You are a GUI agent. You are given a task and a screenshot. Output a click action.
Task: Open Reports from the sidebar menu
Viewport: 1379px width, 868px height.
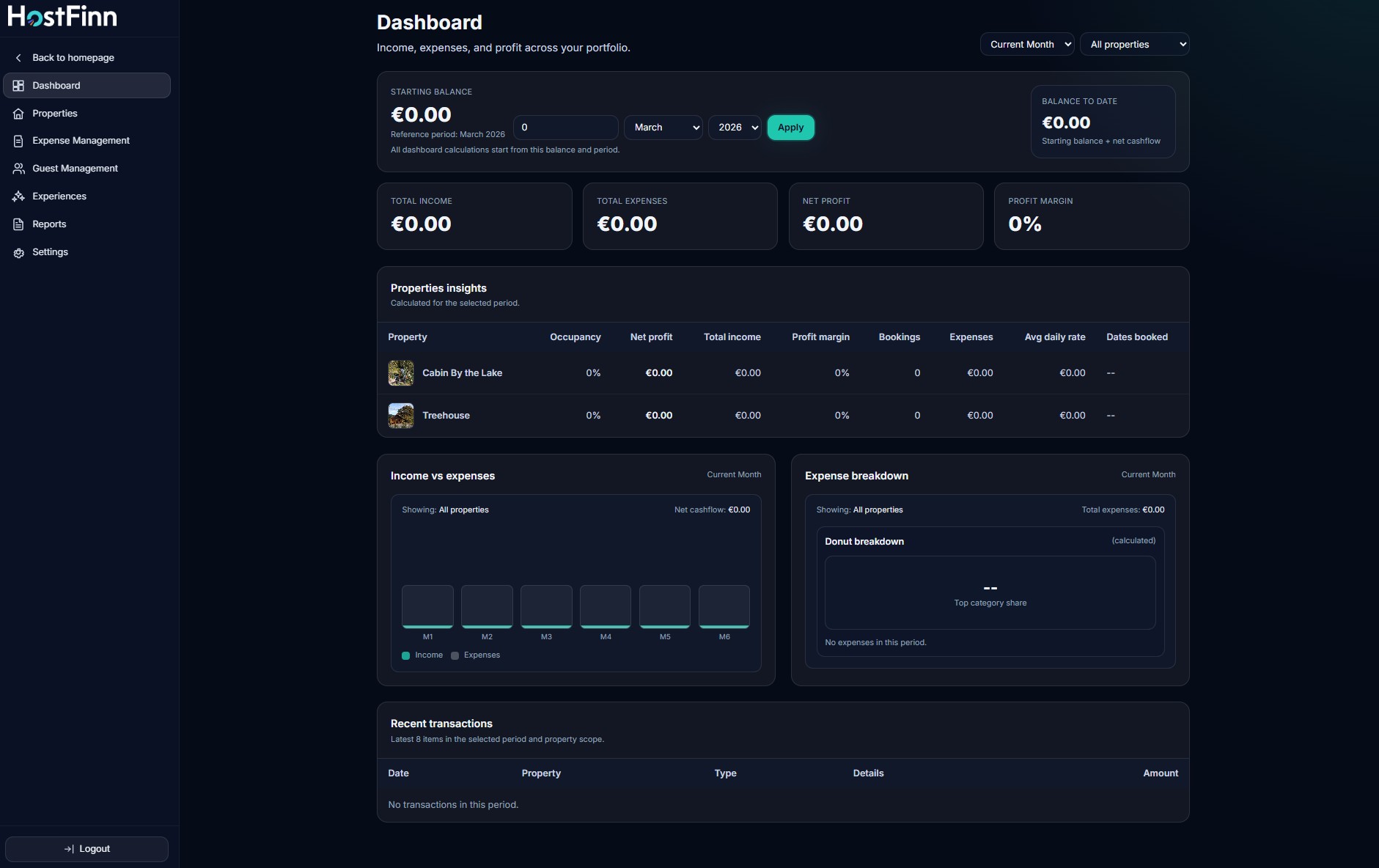48,224
